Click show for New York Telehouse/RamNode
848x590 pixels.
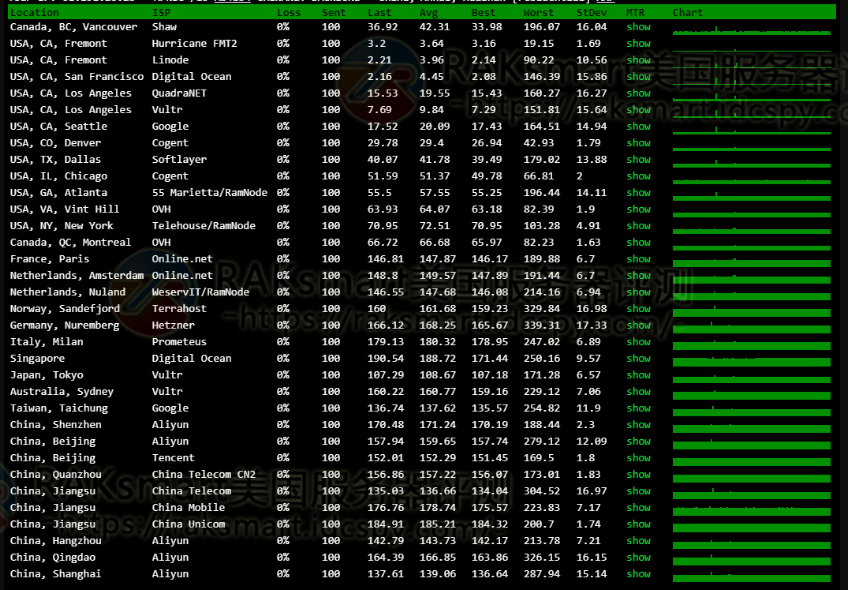coord(638,226)
